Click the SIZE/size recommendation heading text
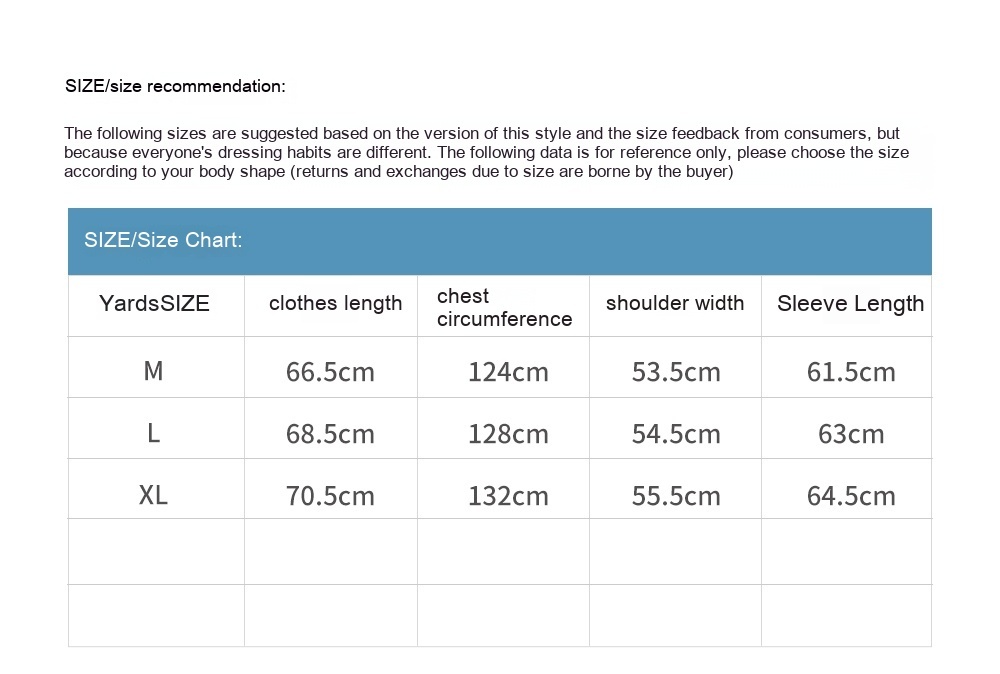This screenshot has height=674, width=1000. click(x=175, y=86)
